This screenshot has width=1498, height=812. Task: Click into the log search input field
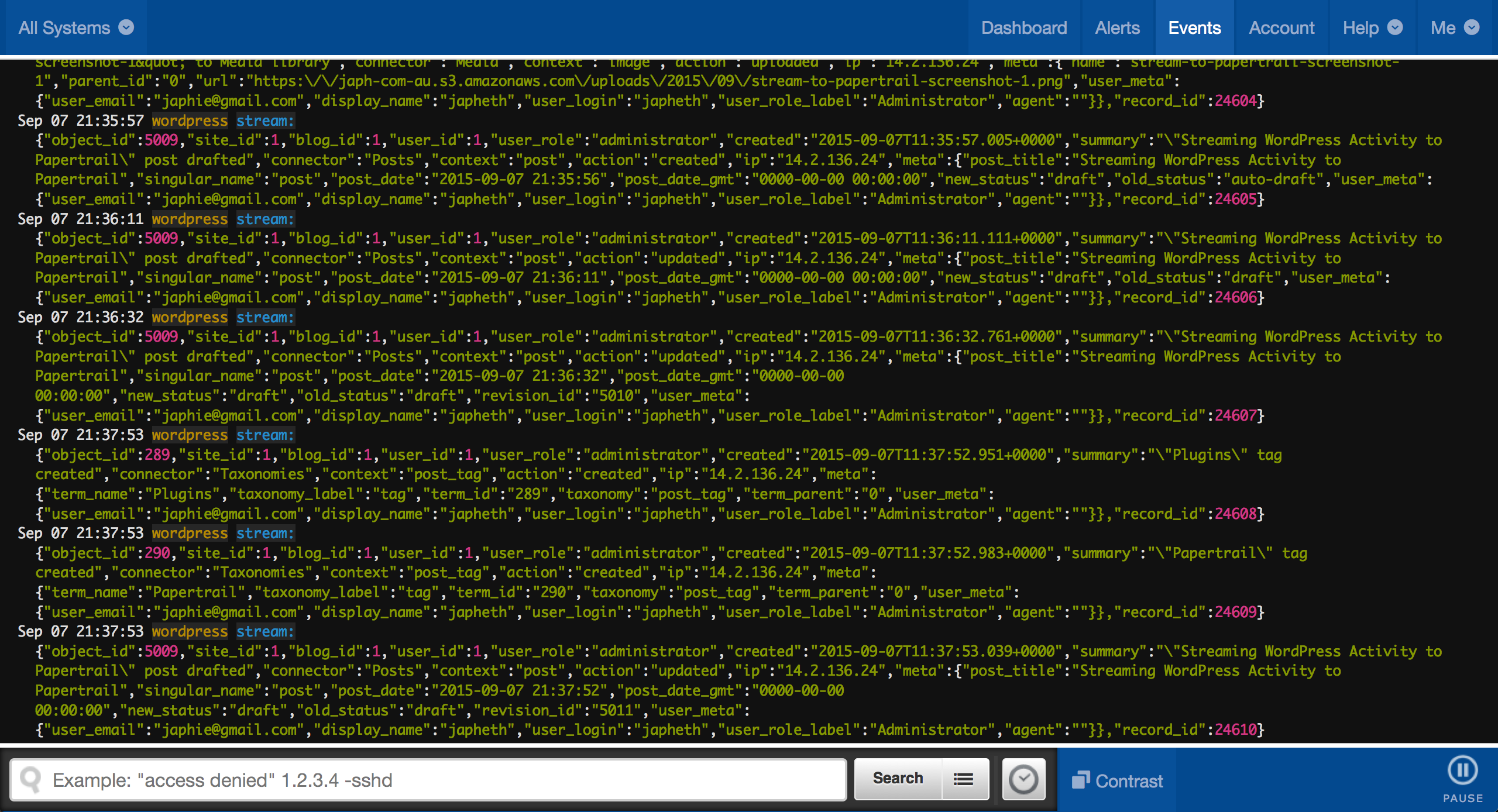(428, 780)
